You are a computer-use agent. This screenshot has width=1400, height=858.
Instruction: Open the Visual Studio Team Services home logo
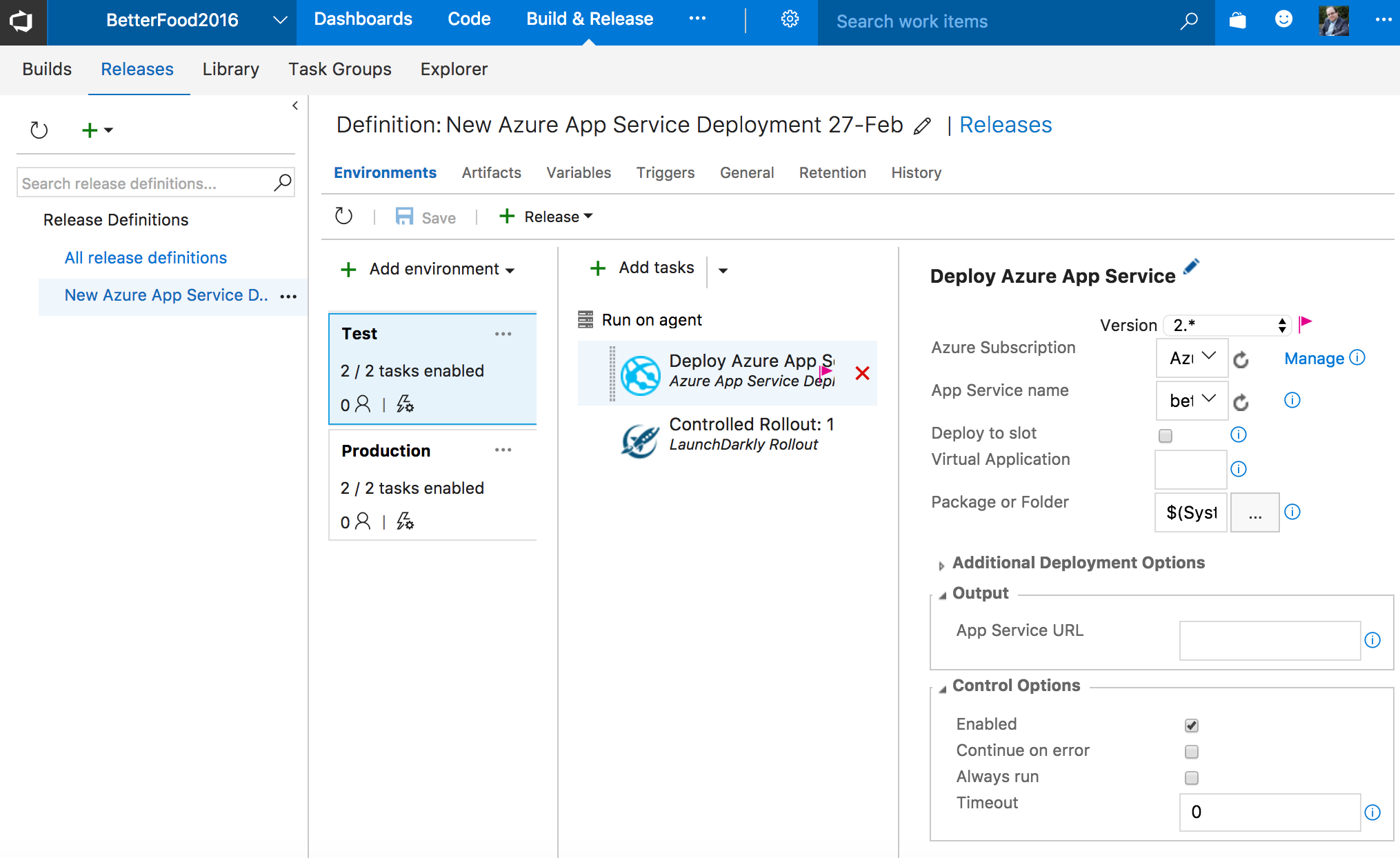tap(21, 21)
